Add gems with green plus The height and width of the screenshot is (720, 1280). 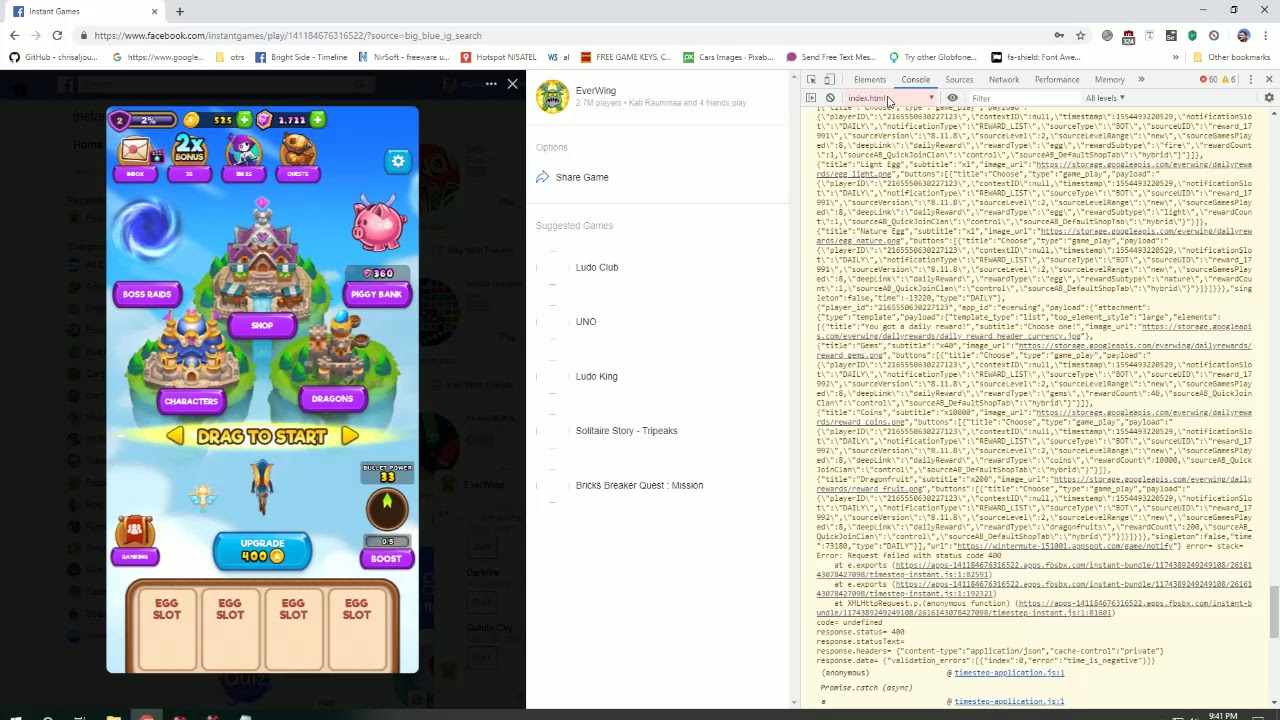pyautogui.click(x=317, y=120)
